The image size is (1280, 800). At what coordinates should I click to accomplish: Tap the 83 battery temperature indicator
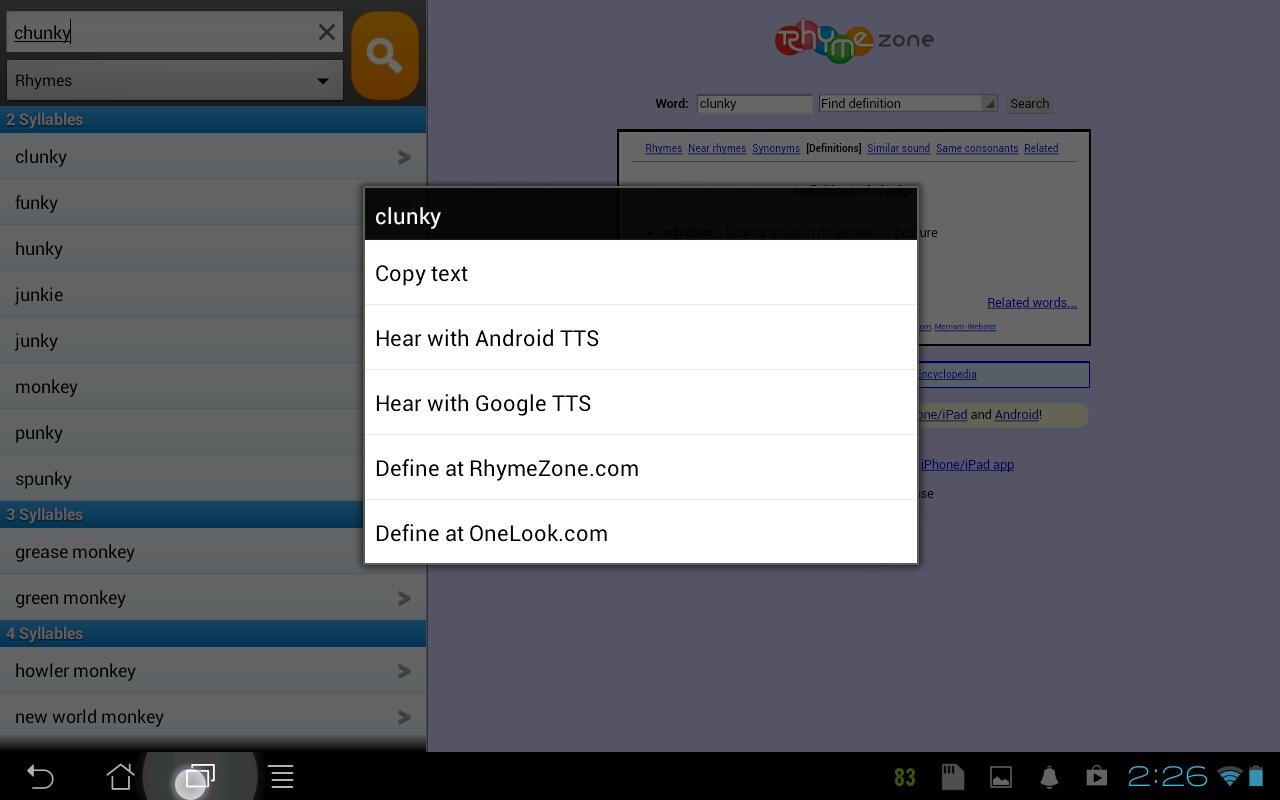pyautogui.click(x=905, y=777)
